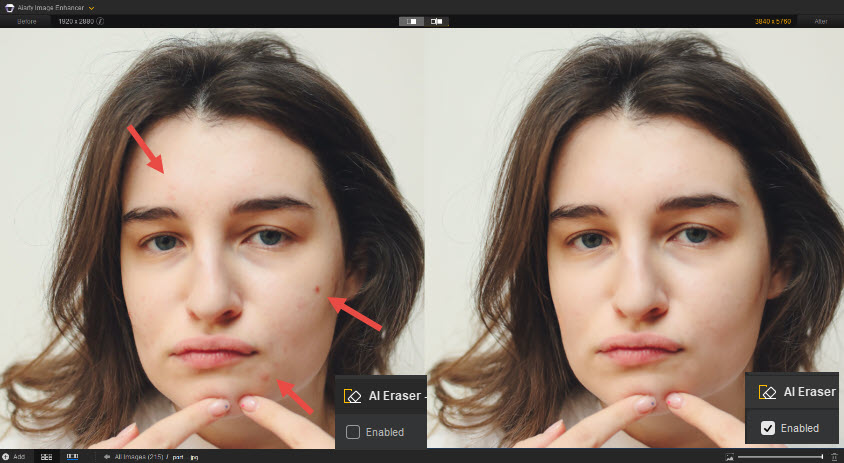Open the Alarty Image Enhancer app menu dropdown
Viewport: 844px width, 463px height.
[91, 8]
